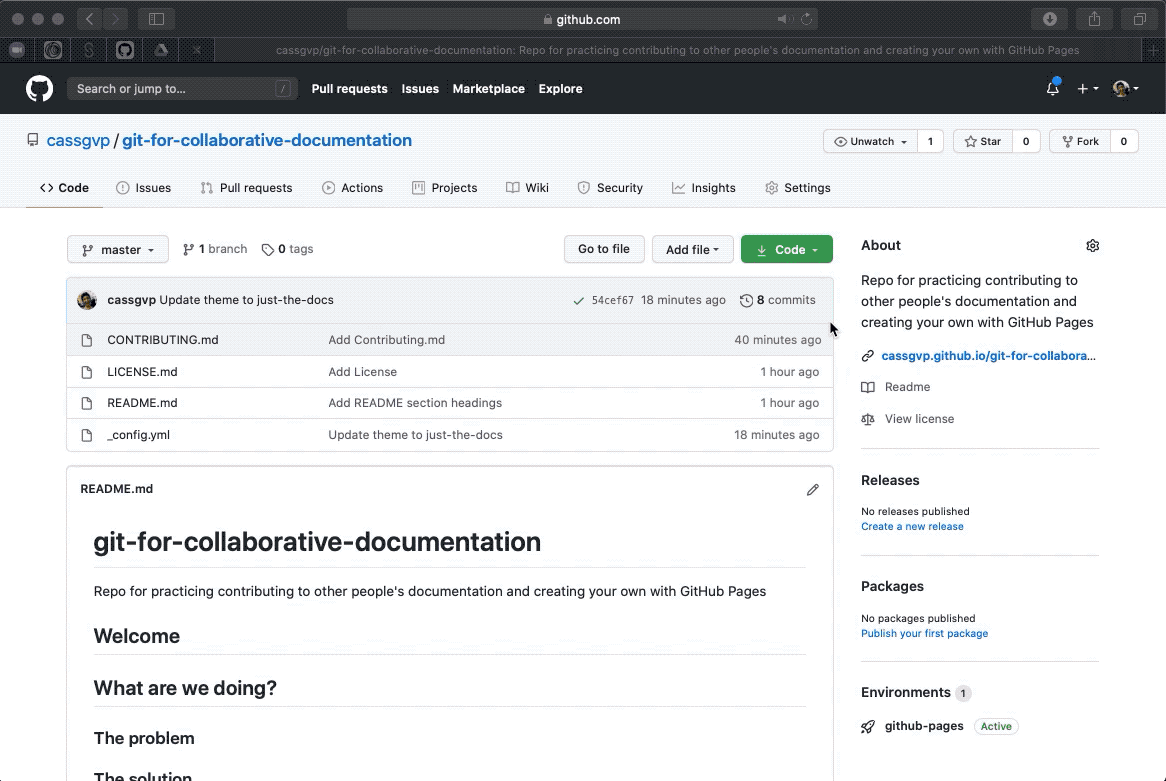Viewport: 1166px width, 781px height.
Task: Open the green Code dropdown
Action: (786, 250)
